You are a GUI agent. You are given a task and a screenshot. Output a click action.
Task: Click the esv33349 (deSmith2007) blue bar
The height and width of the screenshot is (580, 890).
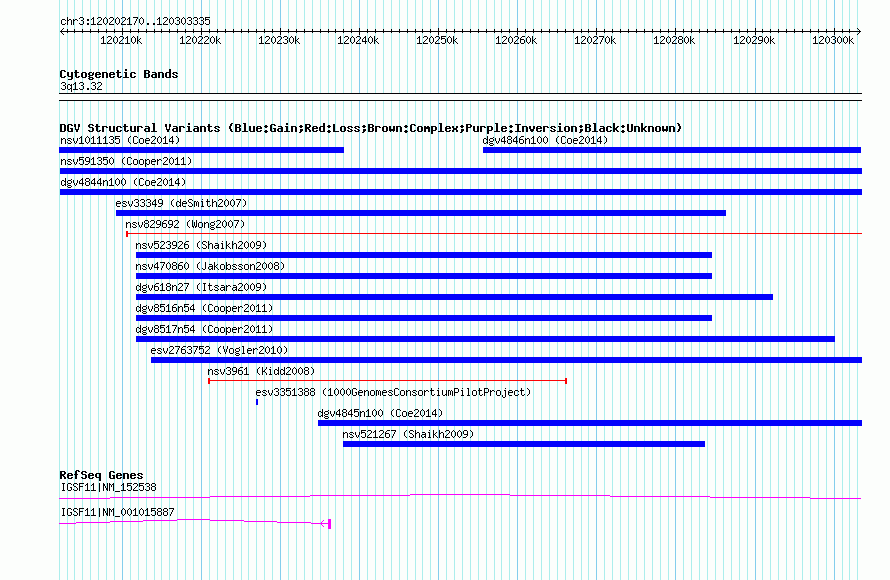coord(421,213)
